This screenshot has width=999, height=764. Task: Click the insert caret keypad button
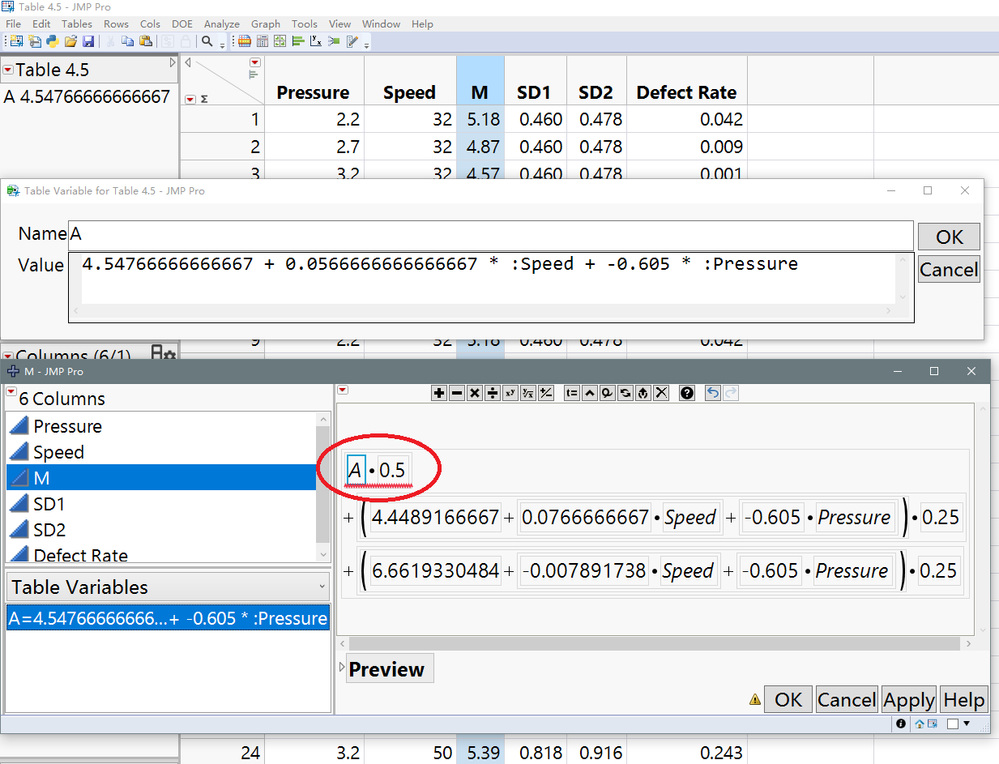point(589,393)
